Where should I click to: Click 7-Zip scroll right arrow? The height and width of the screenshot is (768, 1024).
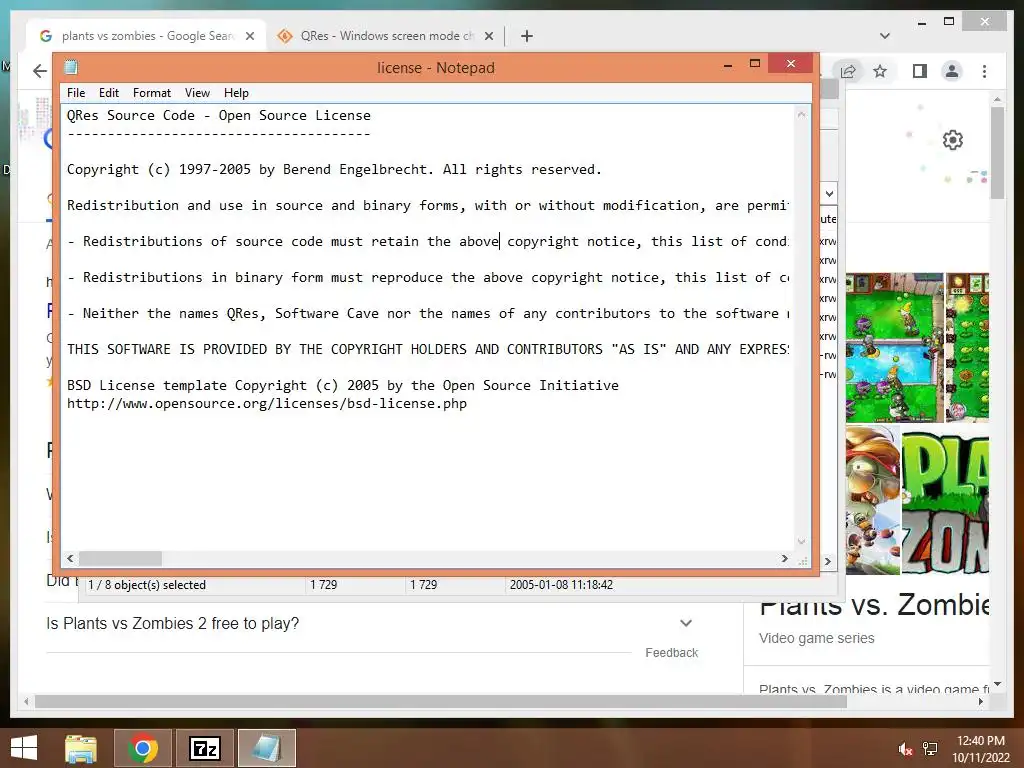pyautogui.click(x=828, y=562)
